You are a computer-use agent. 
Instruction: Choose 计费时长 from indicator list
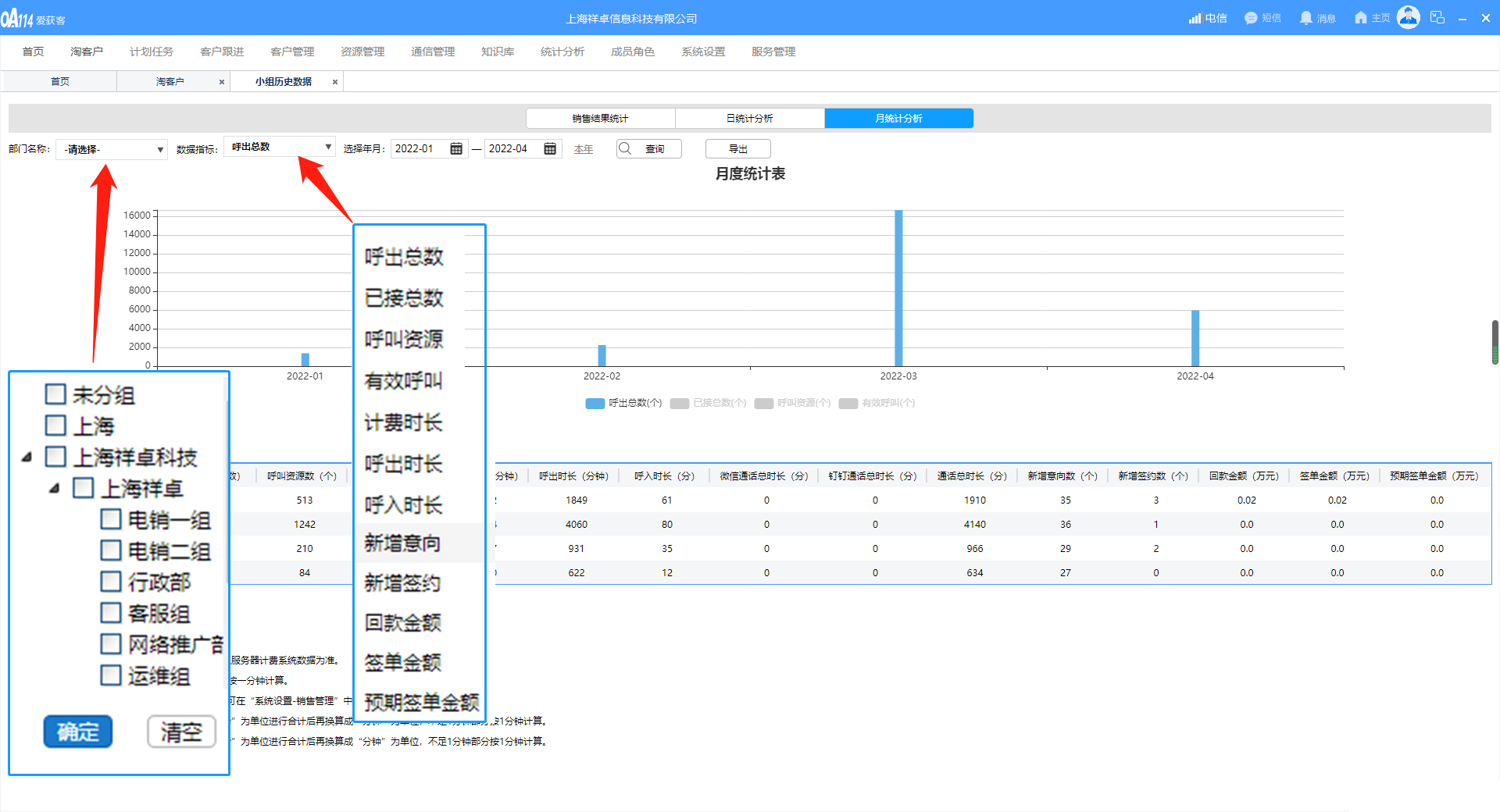(x=404, y=422)
